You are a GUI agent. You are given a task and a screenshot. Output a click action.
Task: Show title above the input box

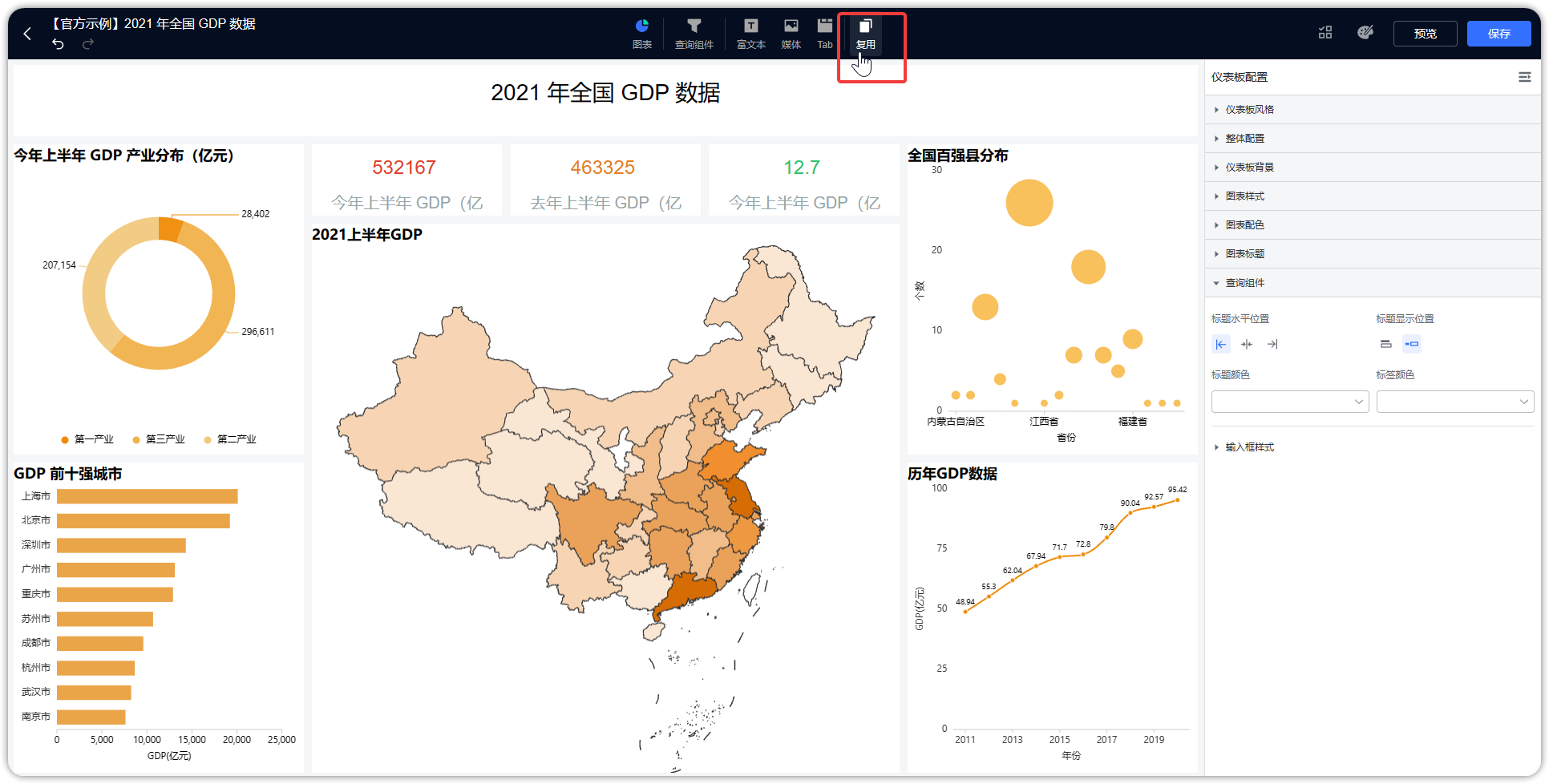(1385, 344)
